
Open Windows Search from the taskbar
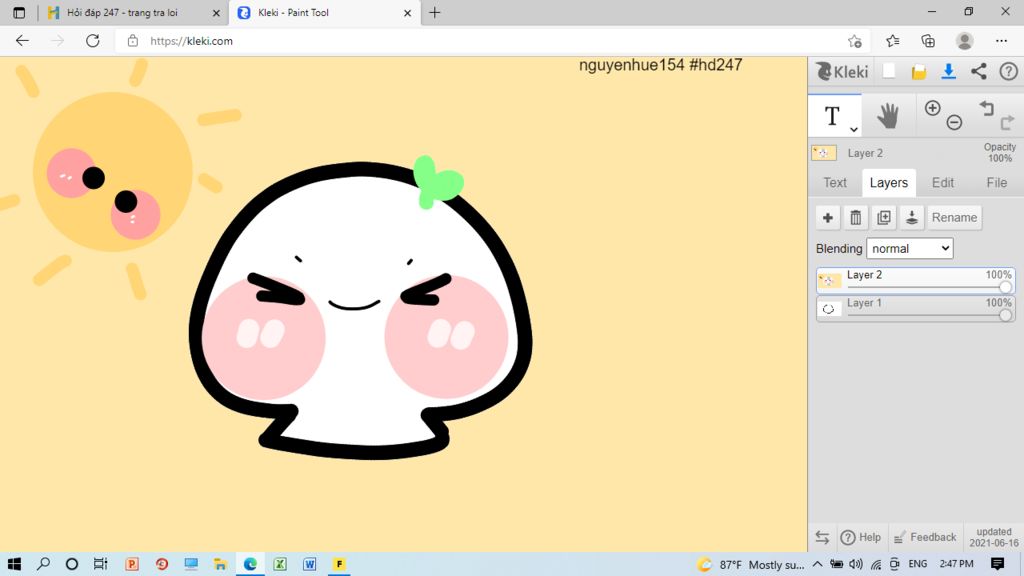tap(44, 564)
